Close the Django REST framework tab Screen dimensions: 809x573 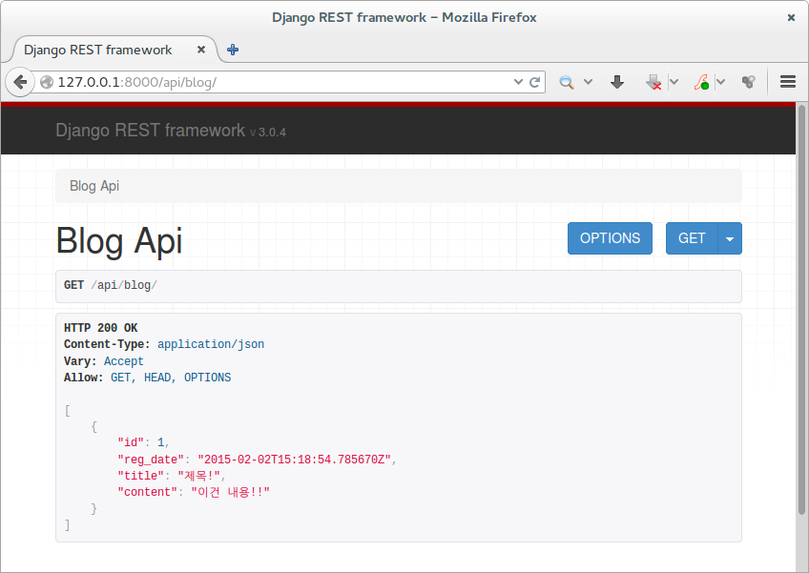pyautogui.click(x=201, y=50)
